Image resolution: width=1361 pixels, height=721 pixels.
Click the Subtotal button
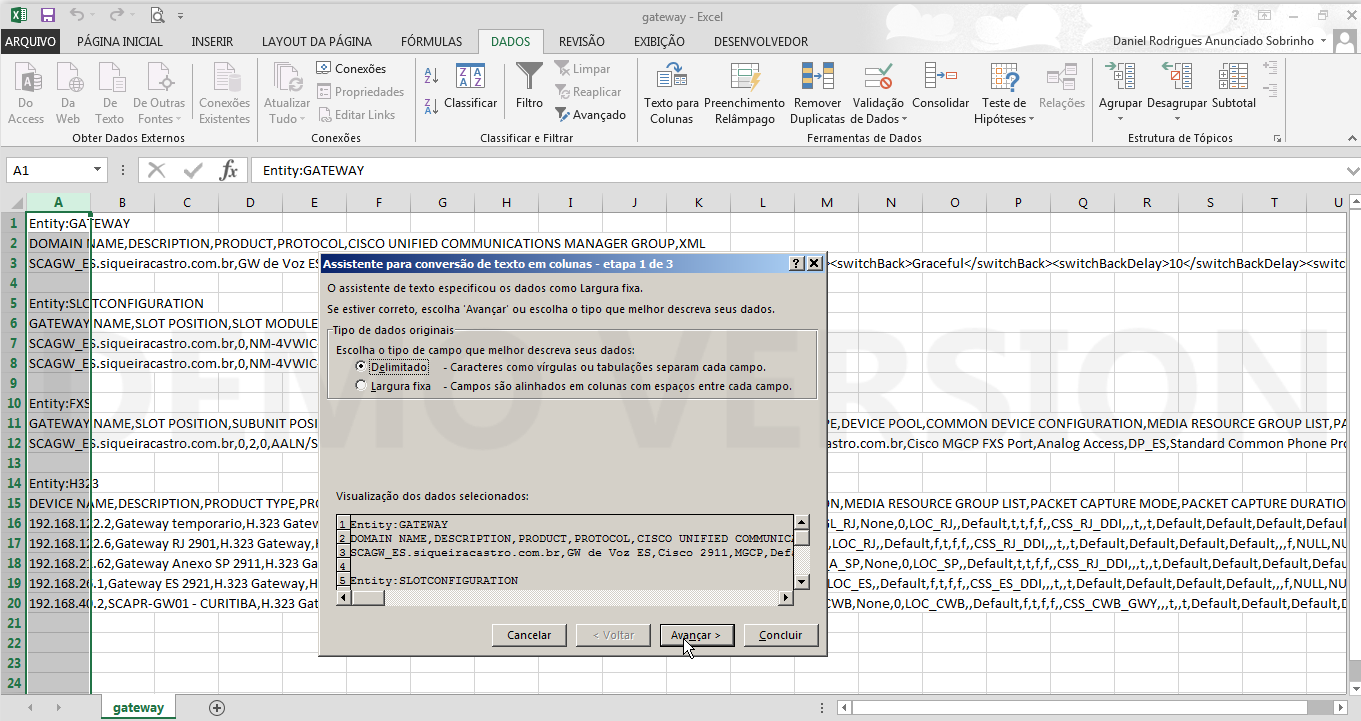[x=1234, y=87]
